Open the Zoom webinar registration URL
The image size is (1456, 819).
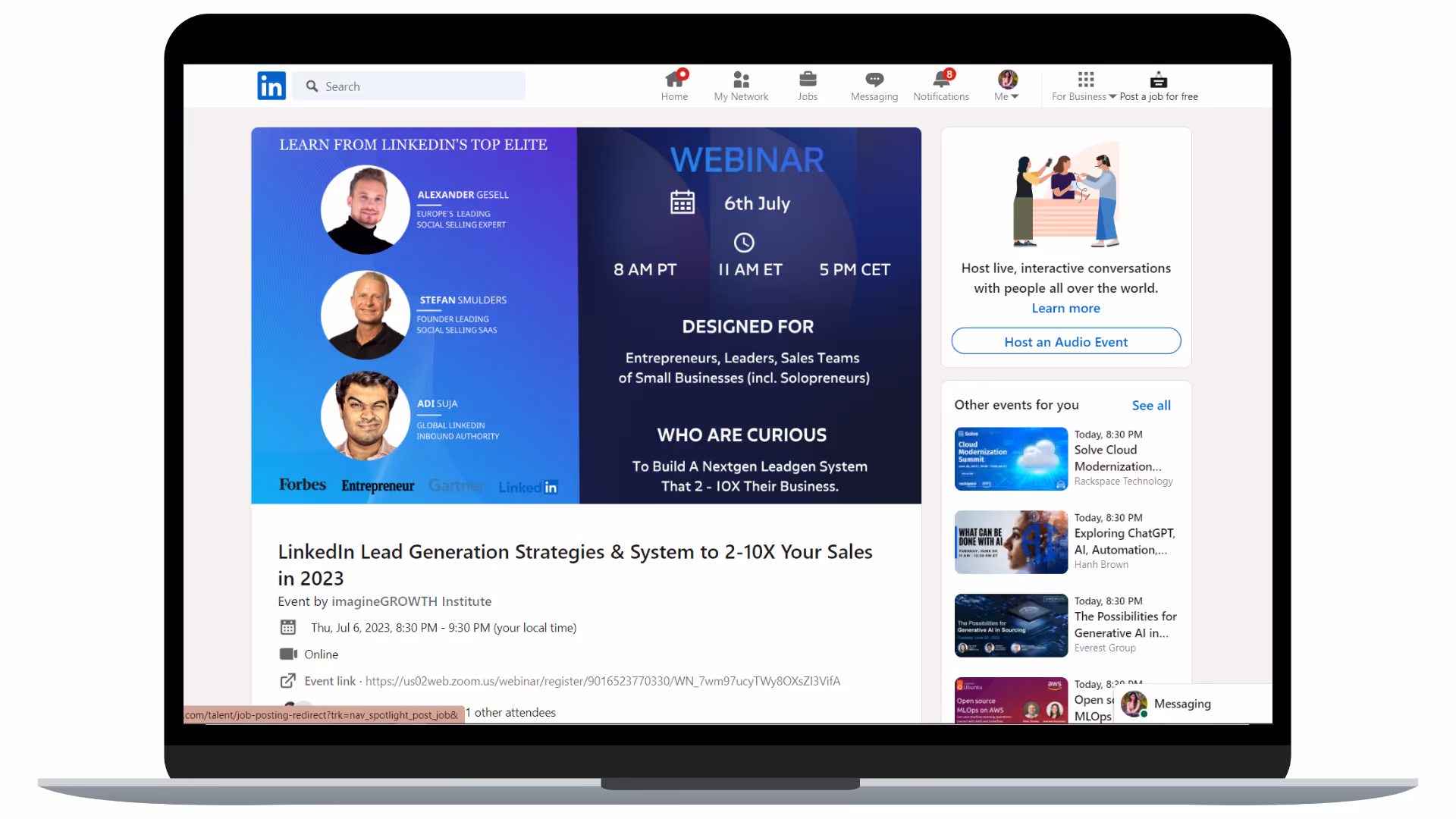[602, 681]
